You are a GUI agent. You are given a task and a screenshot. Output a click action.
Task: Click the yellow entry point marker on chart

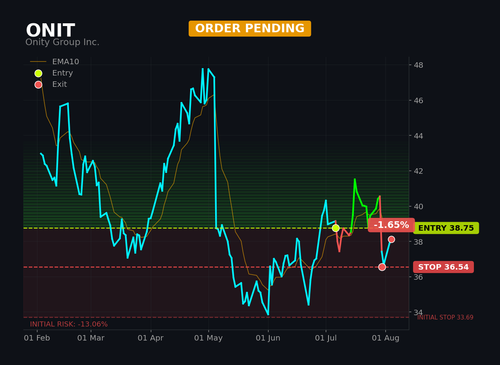[x=336, y=228]
